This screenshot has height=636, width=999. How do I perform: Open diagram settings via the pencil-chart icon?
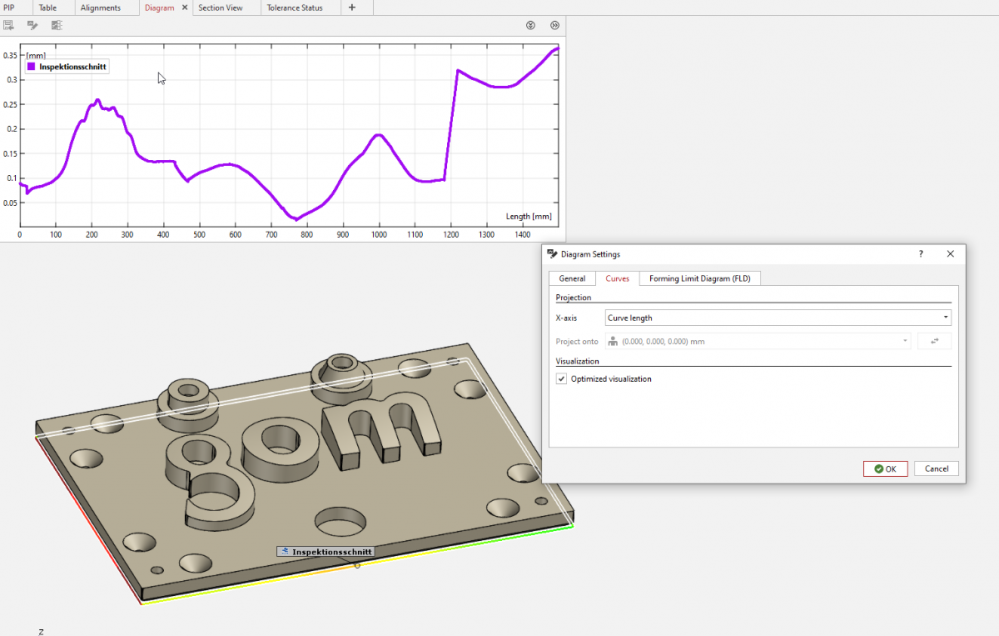point(33,25)
